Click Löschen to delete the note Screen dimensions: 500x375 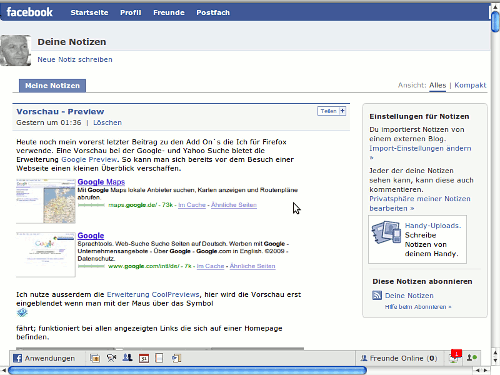tap(107, 123)
